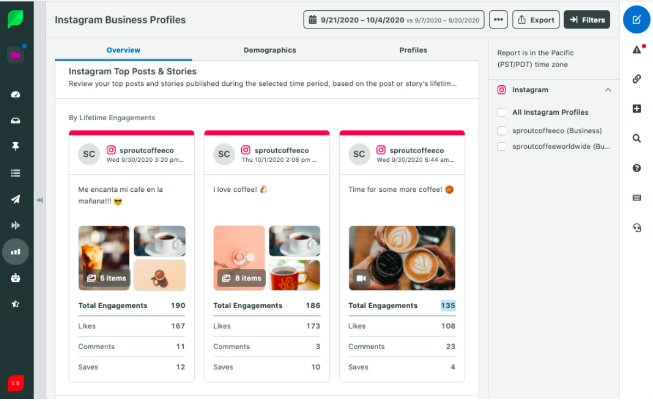Viewport: 653px width, 401px height.
Task: Click the link chain icon on right rail
Action: 637,79
